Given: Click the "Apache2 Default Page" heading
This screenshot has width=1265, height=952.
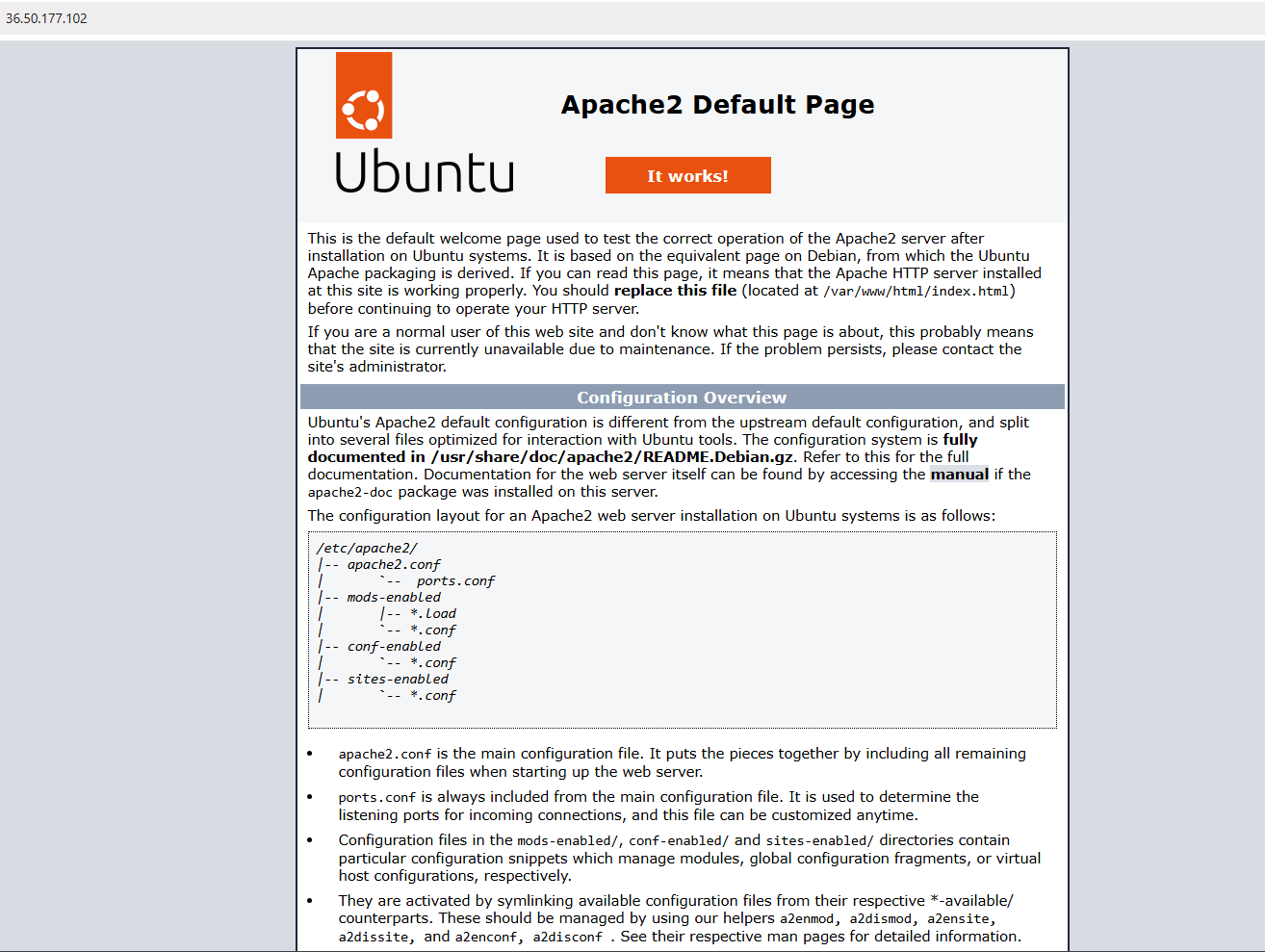Looking at the screenshot, I should pos(718,104).
